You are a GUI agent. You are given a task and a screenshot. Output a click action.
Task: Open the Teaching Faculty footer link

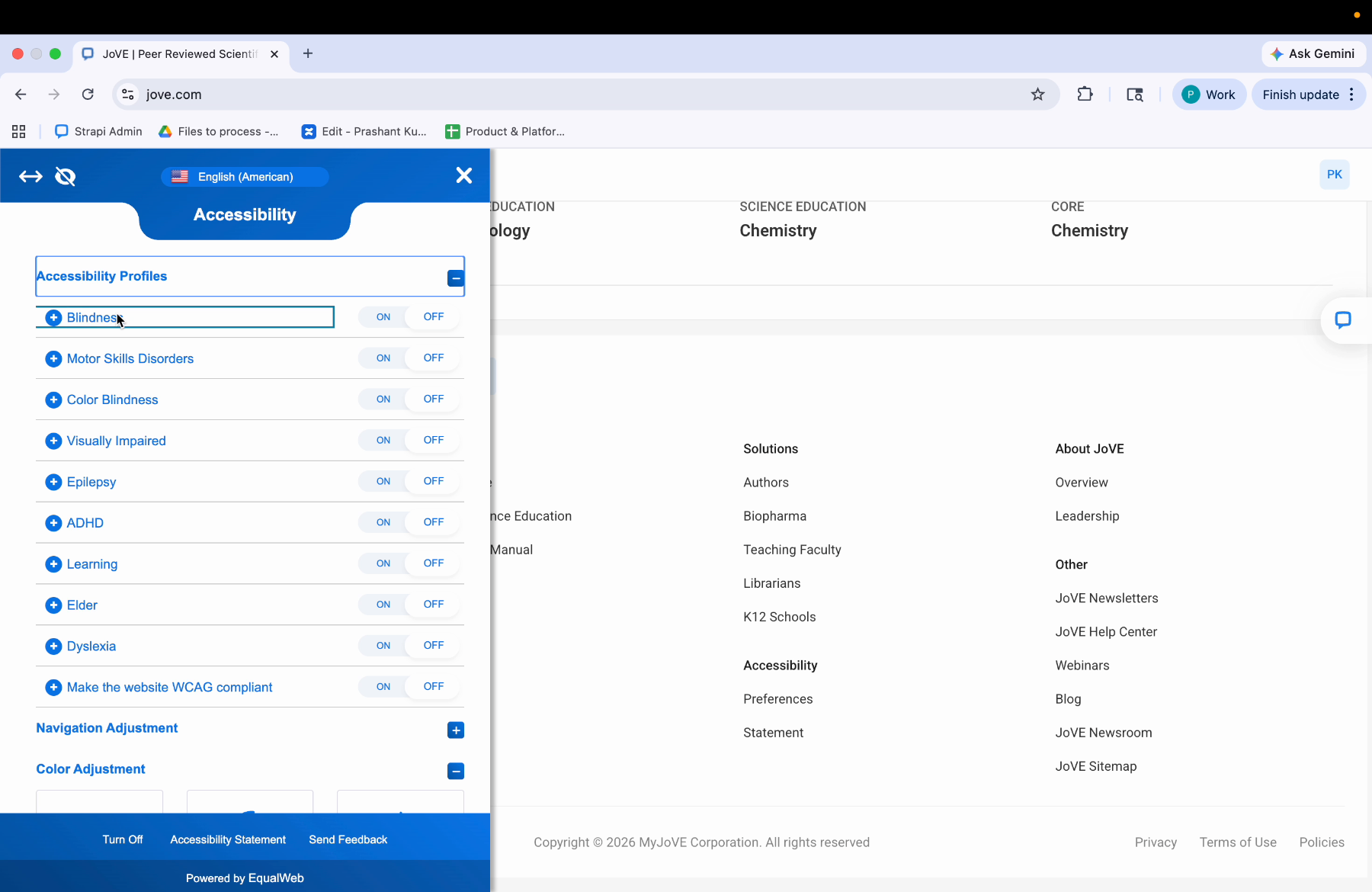tap(792, 550)
